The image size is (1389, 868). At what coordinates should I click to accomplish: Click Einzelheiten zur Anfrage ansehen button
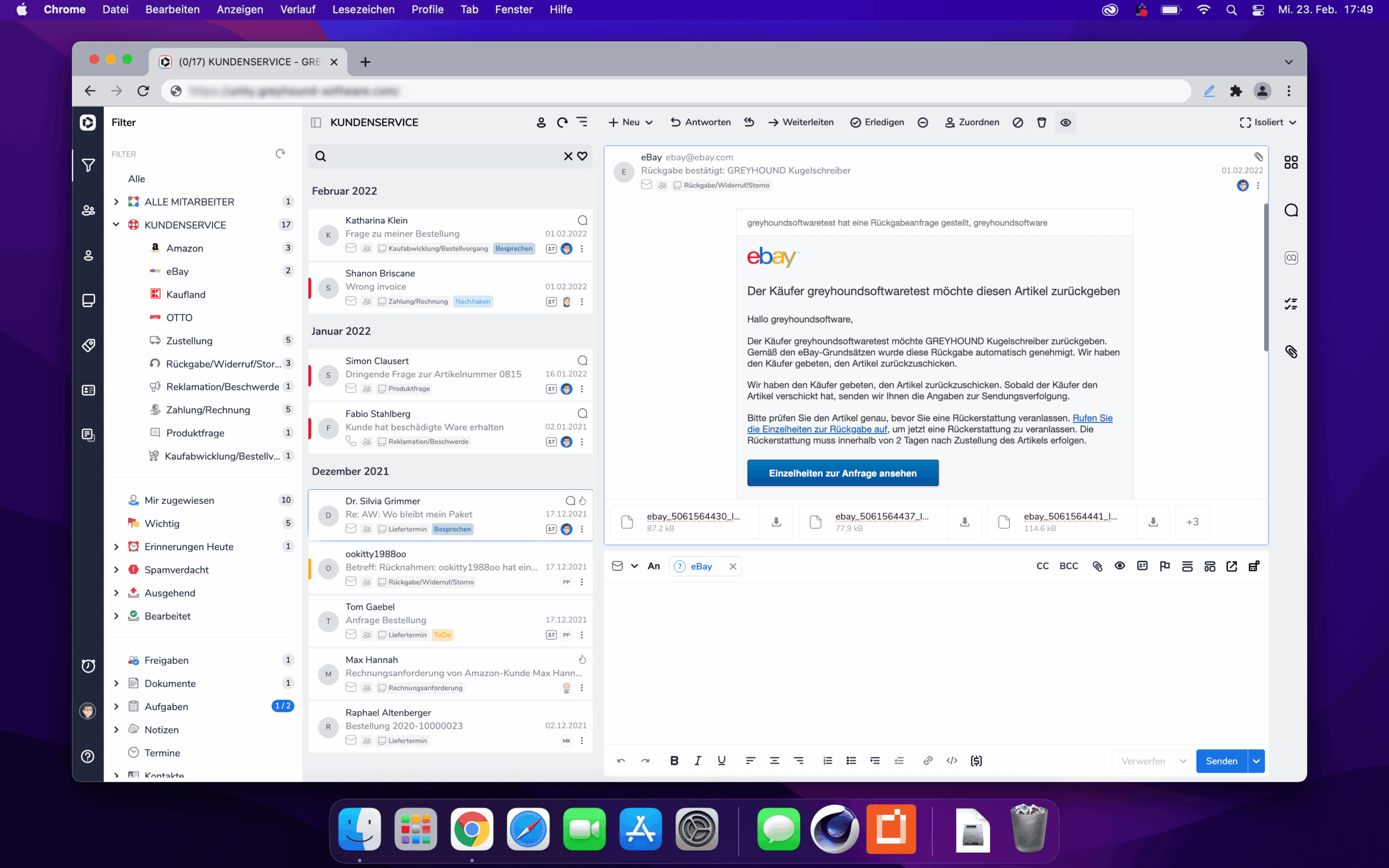pyautogui.click(x=843, y=473)
